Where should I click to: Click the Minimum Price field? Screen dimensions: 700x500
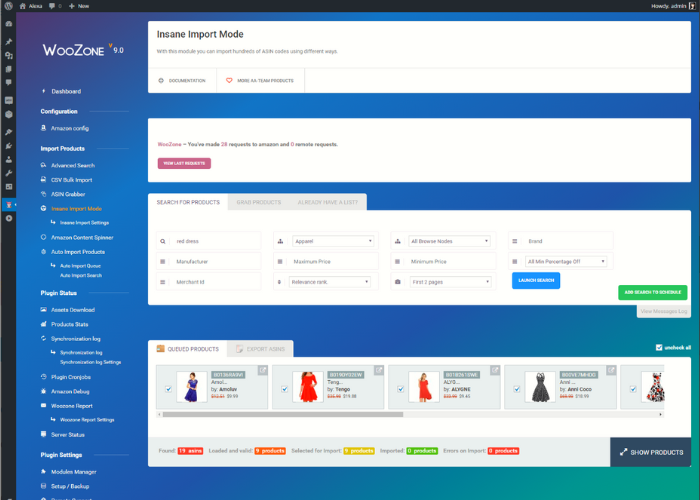443,262
